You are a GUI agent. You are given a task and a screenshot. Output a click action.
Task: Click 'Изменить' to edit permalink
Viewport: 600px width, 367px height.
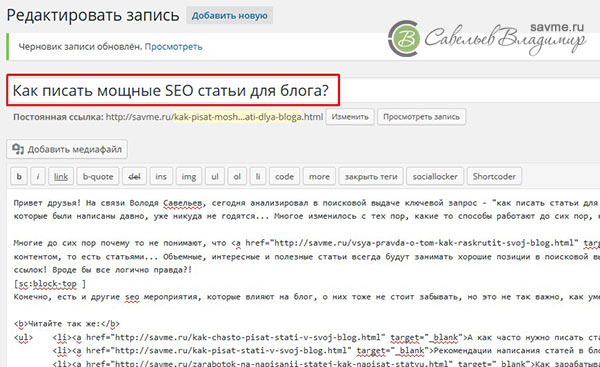point(350,117)
